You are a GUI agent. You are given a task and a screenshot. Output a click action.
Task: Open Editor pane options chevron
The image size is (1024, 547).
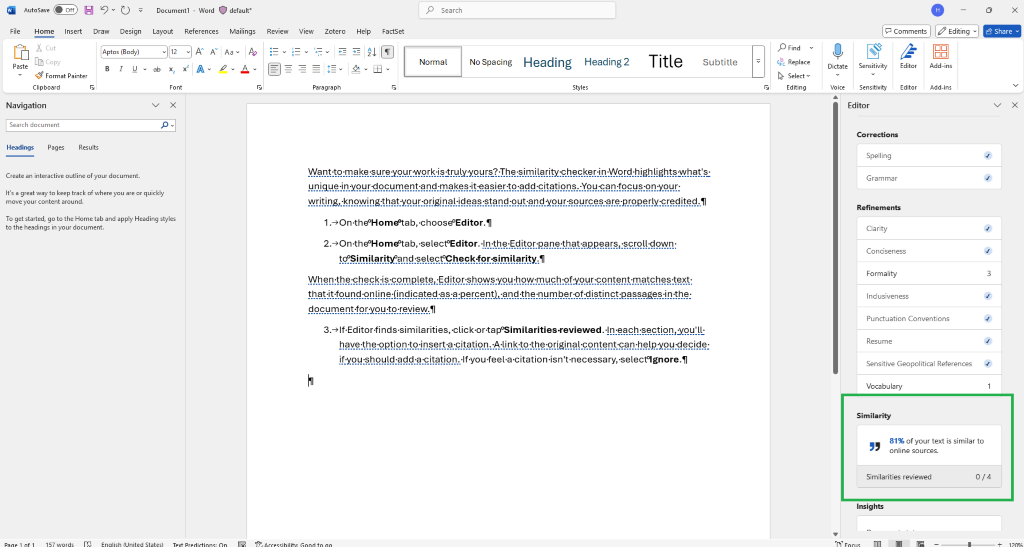pyautogui.click(x=997, y=105)
